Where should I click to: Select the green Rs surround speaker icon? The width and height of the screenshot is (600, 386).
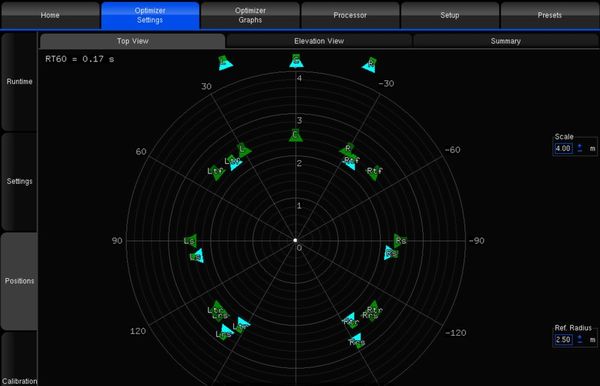400,241
